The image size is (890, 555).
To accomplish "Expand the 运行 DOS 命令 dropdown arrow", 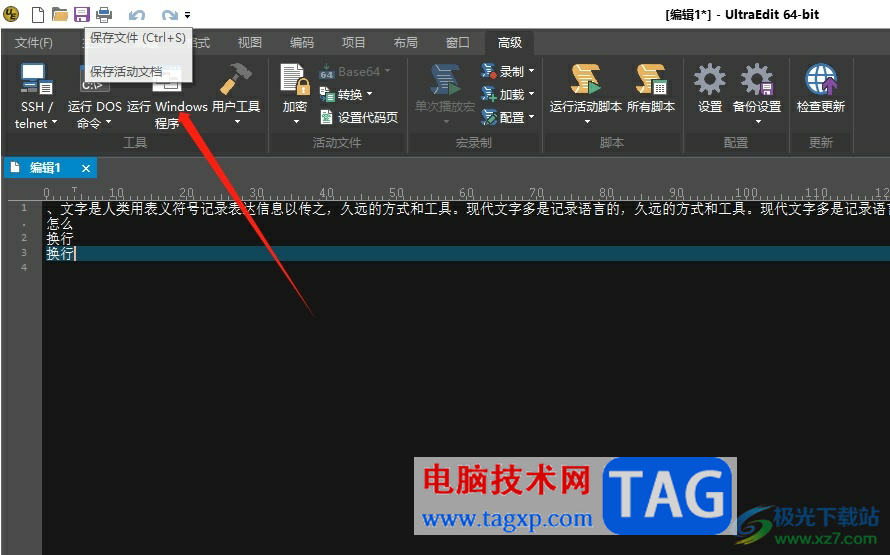I will click(108, 123).
